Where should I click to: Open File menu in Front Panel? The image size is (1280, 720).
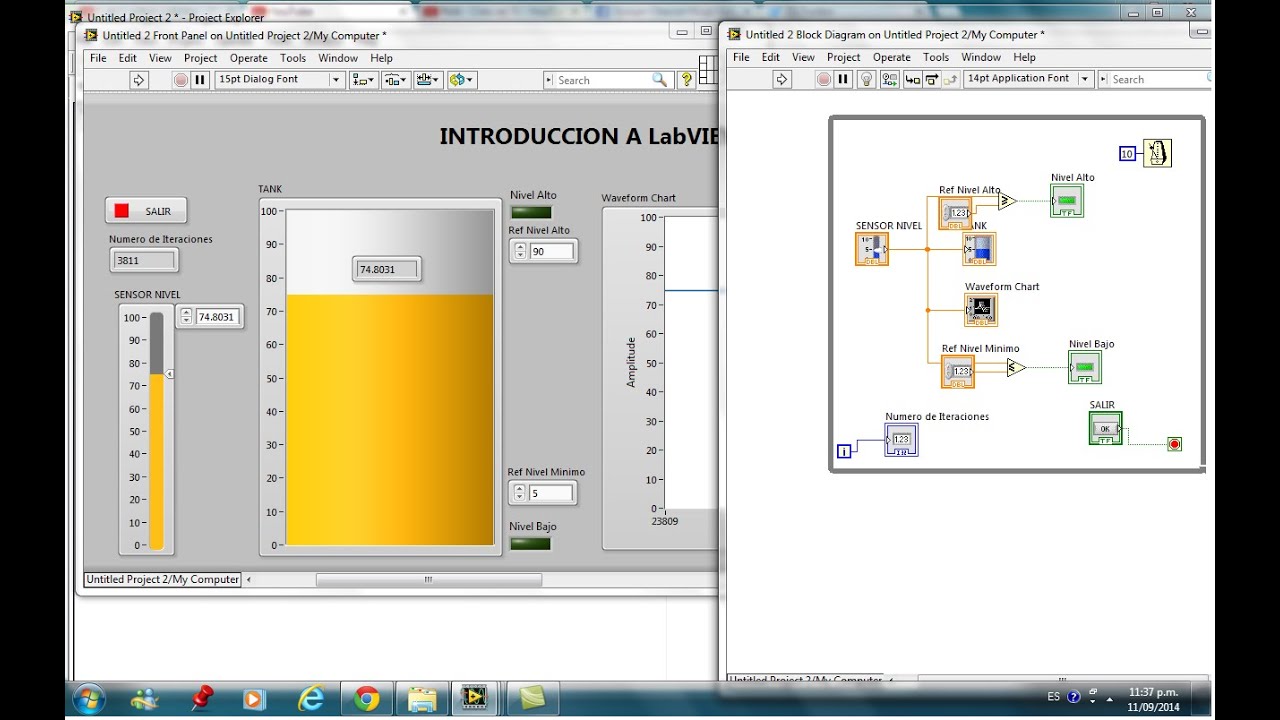(x=98, y=58)
